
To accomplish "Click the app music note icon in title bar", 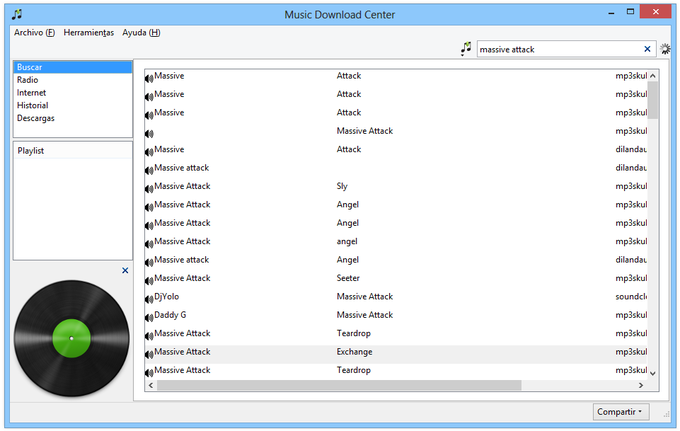I will 17,14.
